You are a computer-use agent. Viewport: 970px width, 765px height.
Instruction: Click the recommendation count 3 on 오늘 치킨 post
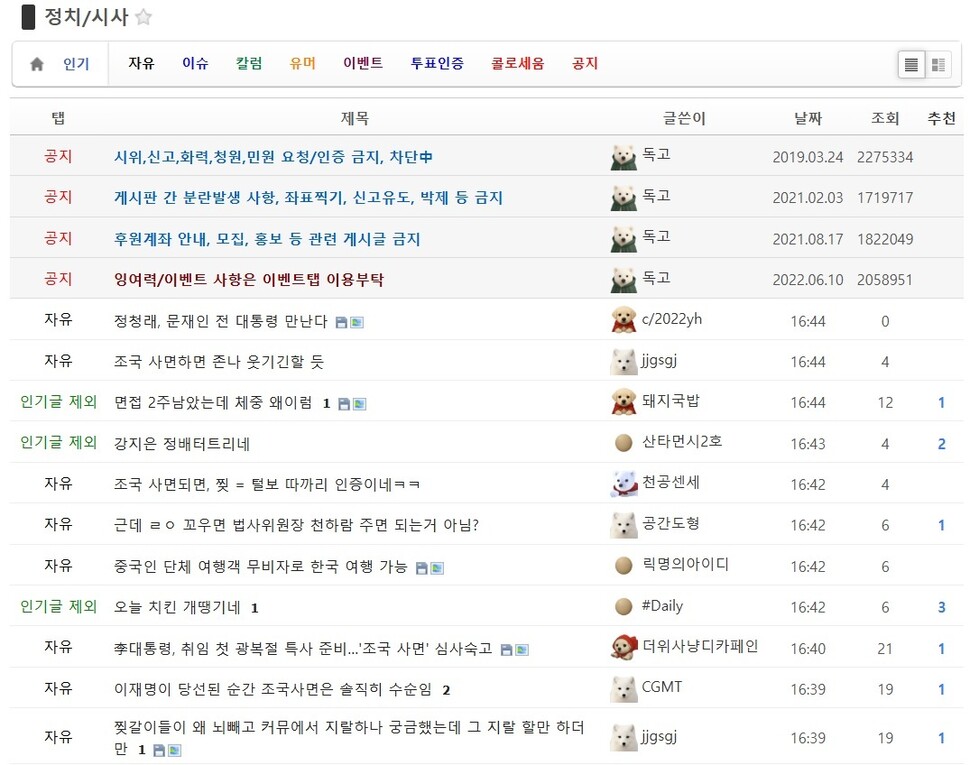click(x=940, y=607)
